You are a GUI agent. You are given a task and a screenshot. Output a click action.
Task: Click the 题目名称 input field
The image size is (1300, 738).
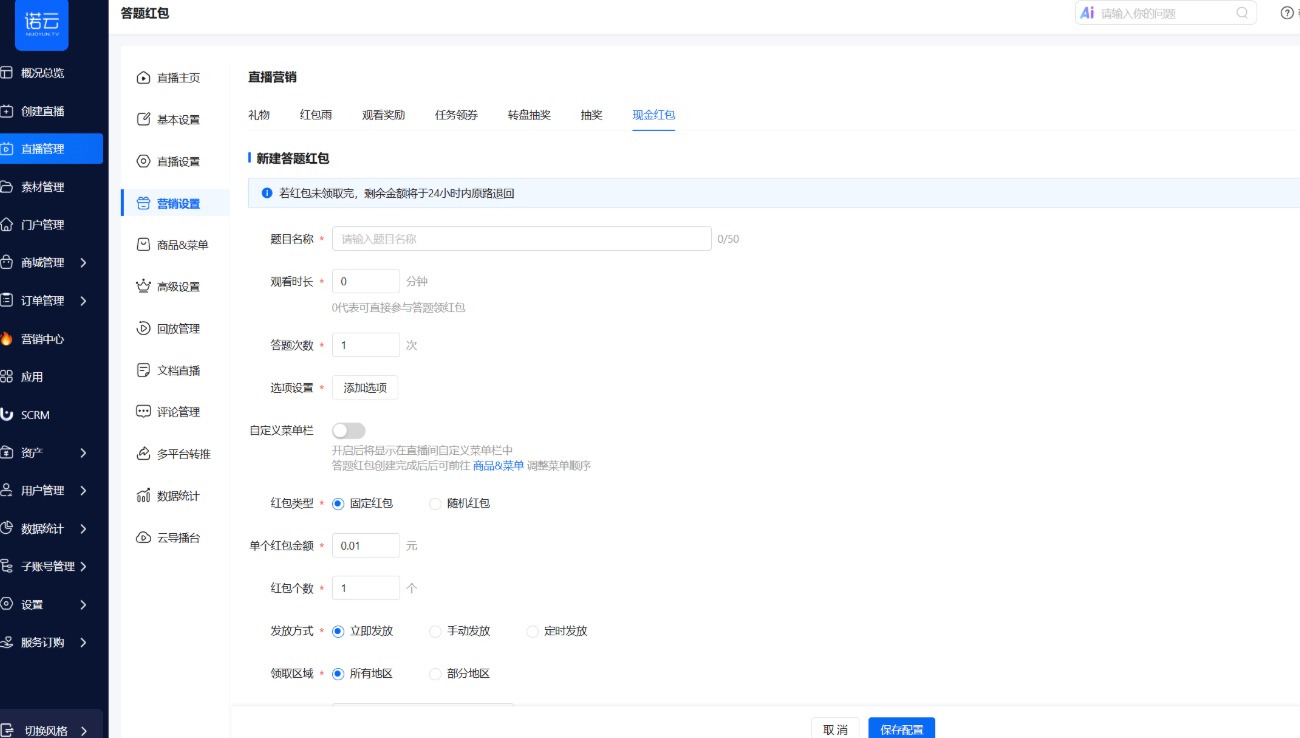[521, 239]
